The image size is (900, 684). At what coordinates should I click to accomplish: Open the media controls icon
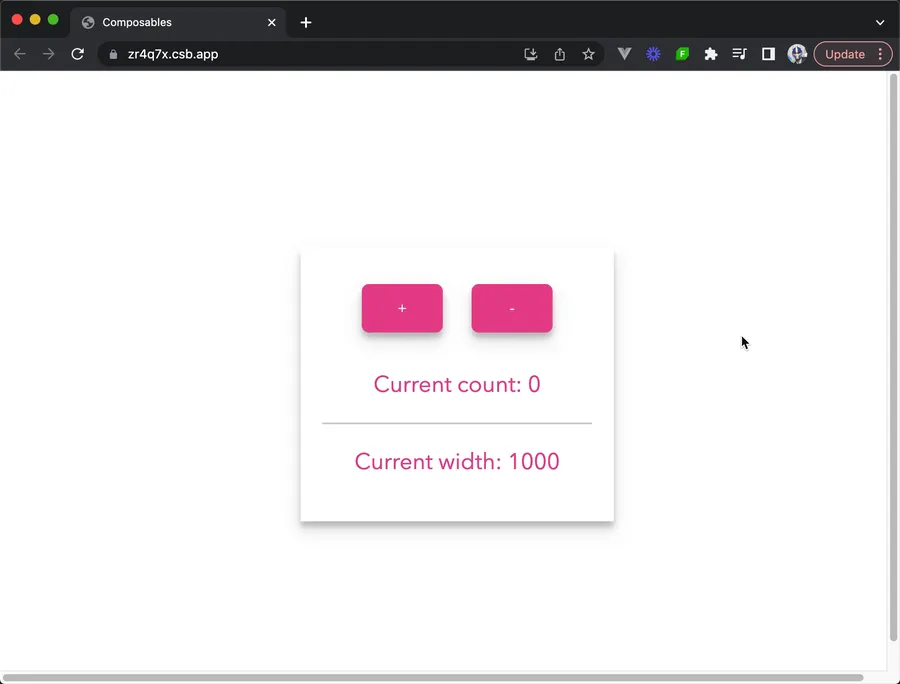coord(739,54)
